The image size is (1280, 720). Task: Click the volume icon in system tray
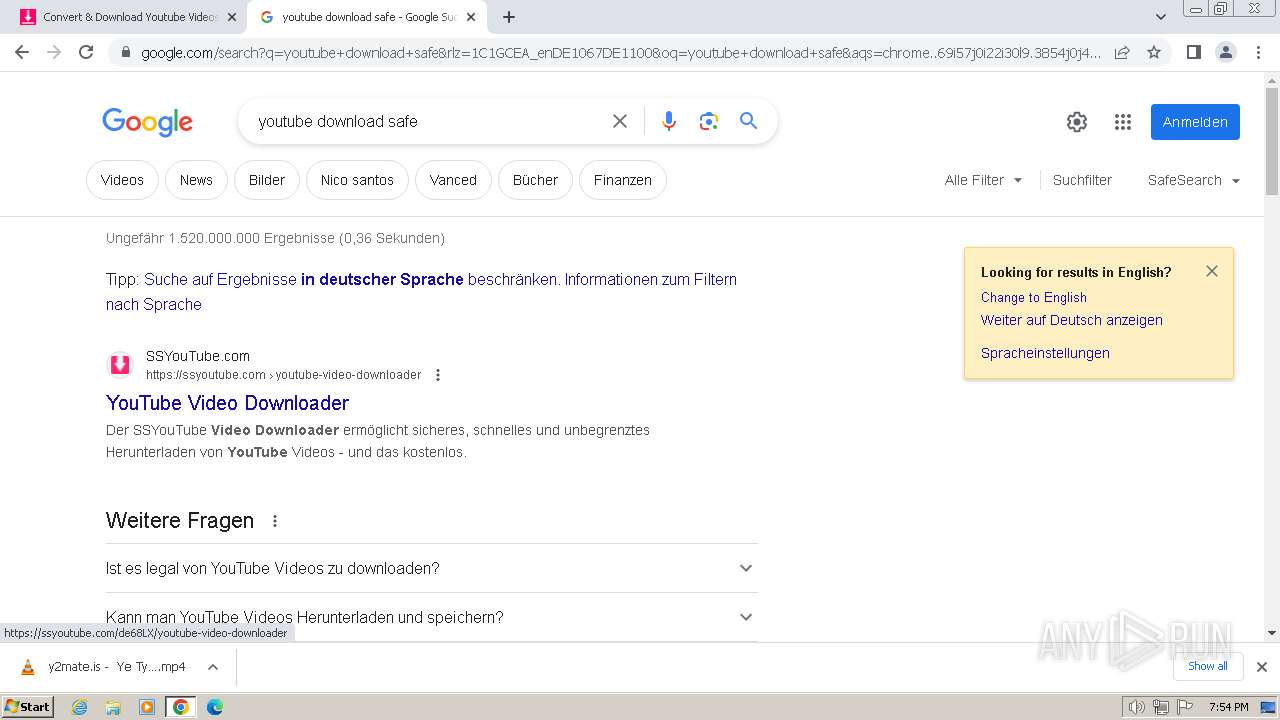click(1137, 707)
